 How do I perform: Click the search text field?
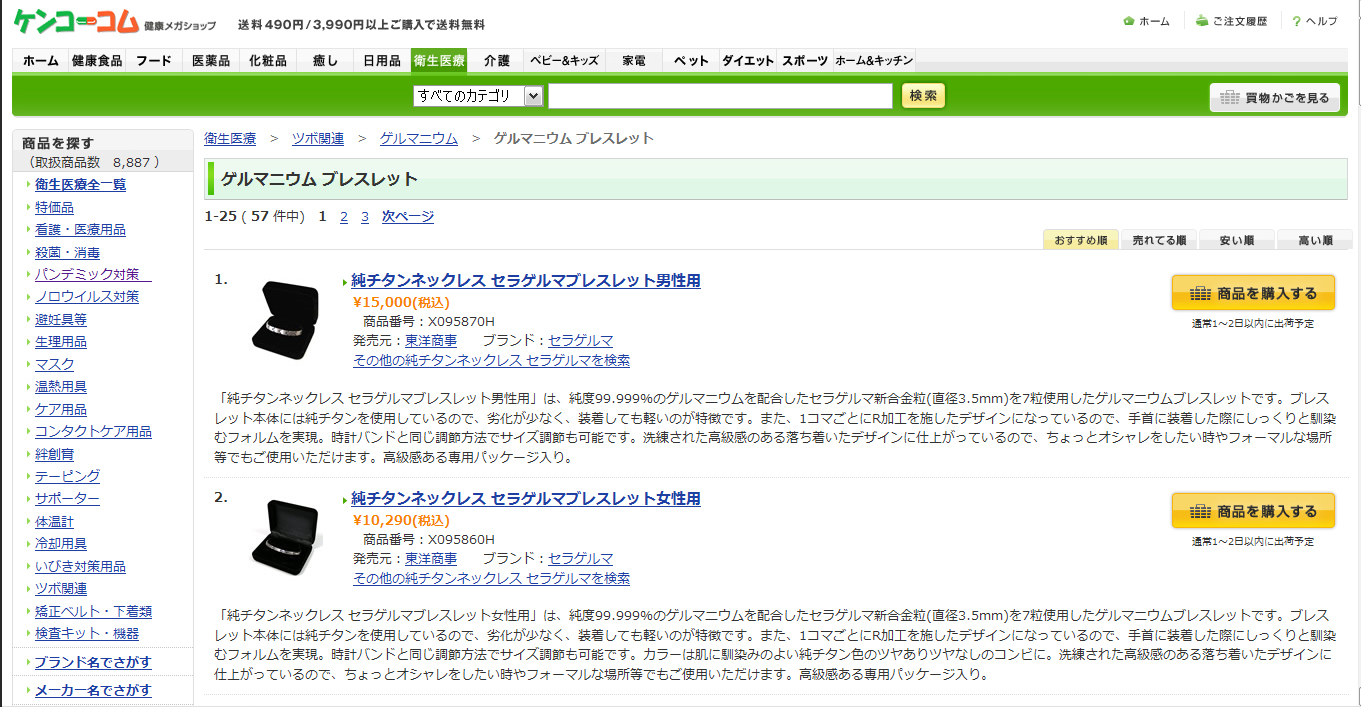click(720, 96)
